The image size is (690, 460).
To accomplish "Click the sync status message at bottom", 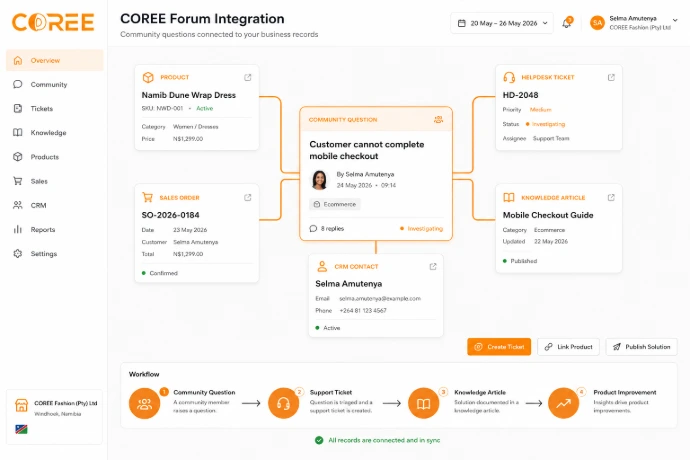I will (378, 440).
